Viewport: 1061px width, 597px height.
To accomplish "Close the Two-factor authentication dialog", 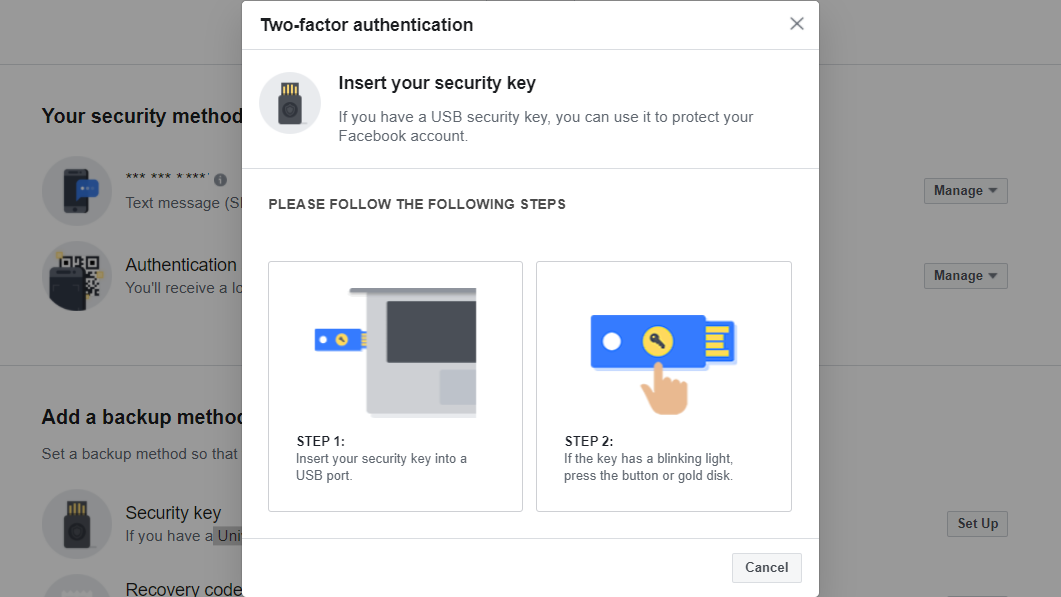I will [796, 24].
